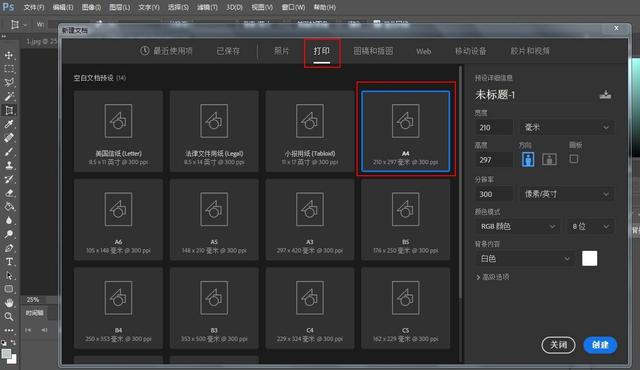
Task: Open the 窗口(W) menu
Action: (293, 7)
